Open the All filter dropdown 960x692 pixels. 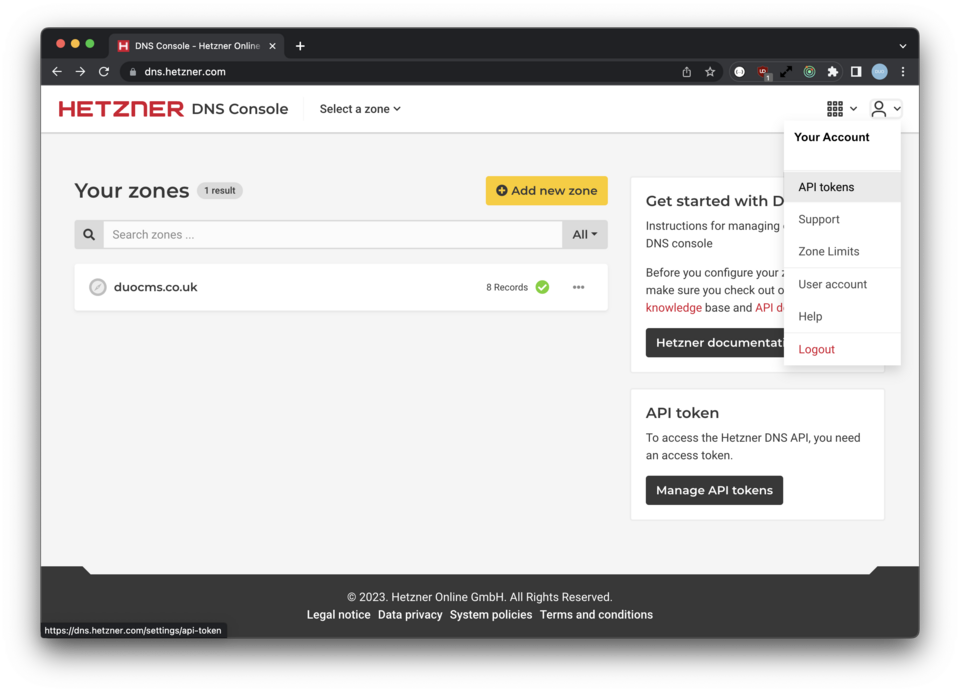(x=585, y=235)
